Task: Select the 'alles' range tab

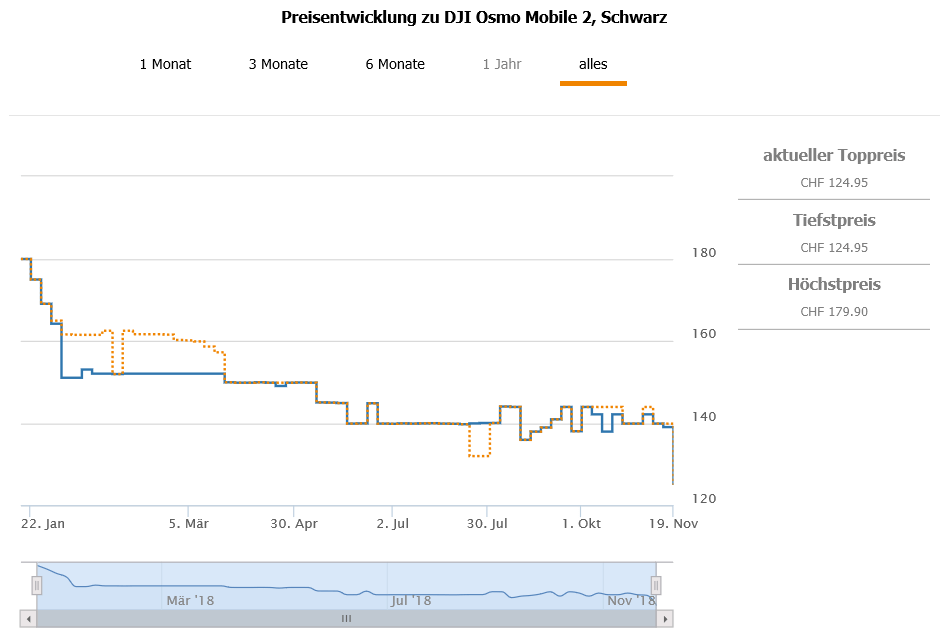Action: (593, 65)
